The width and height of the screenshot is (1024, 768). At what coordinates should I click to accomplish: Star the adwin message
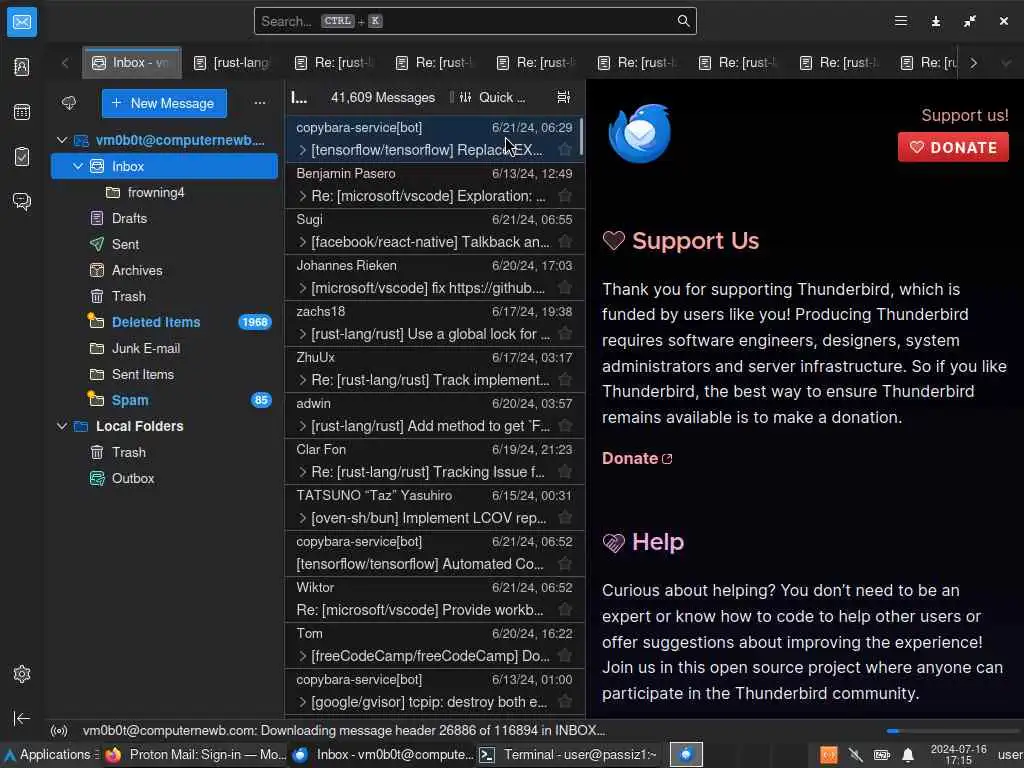tap(565, 426)
